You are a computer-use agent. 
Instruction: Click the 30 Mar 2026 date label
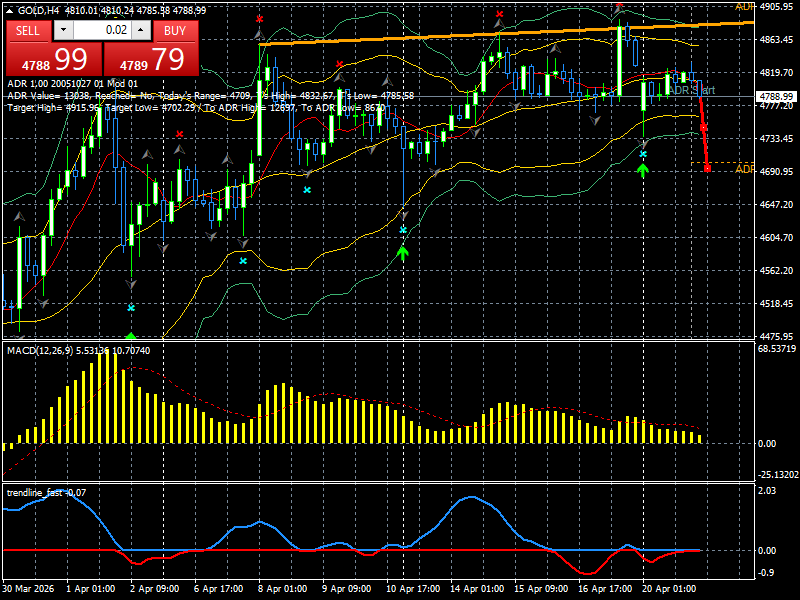tap(28, 588)
